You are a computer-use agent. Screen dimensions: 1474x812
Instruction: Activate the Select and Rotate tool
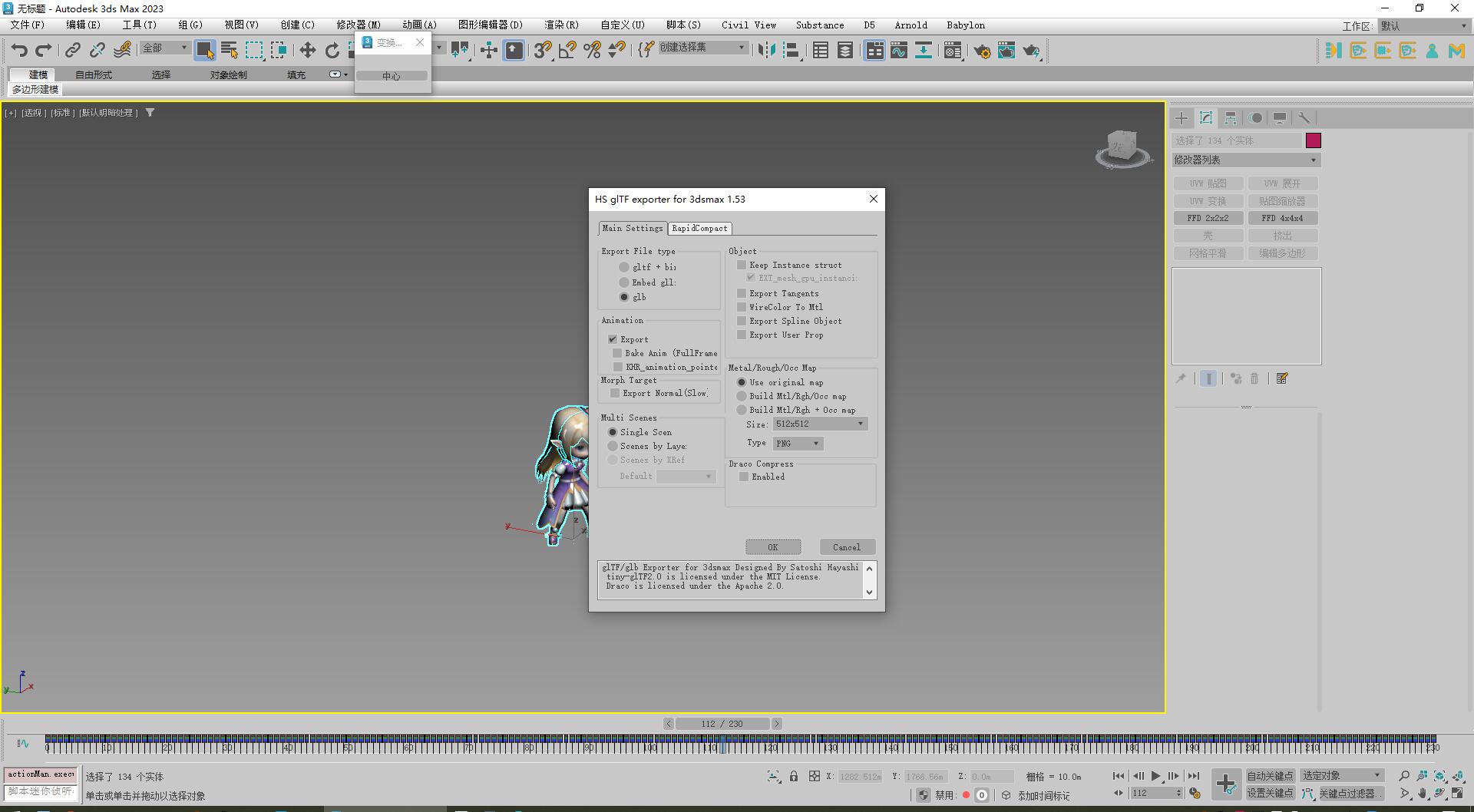click(x=332, y=51)
